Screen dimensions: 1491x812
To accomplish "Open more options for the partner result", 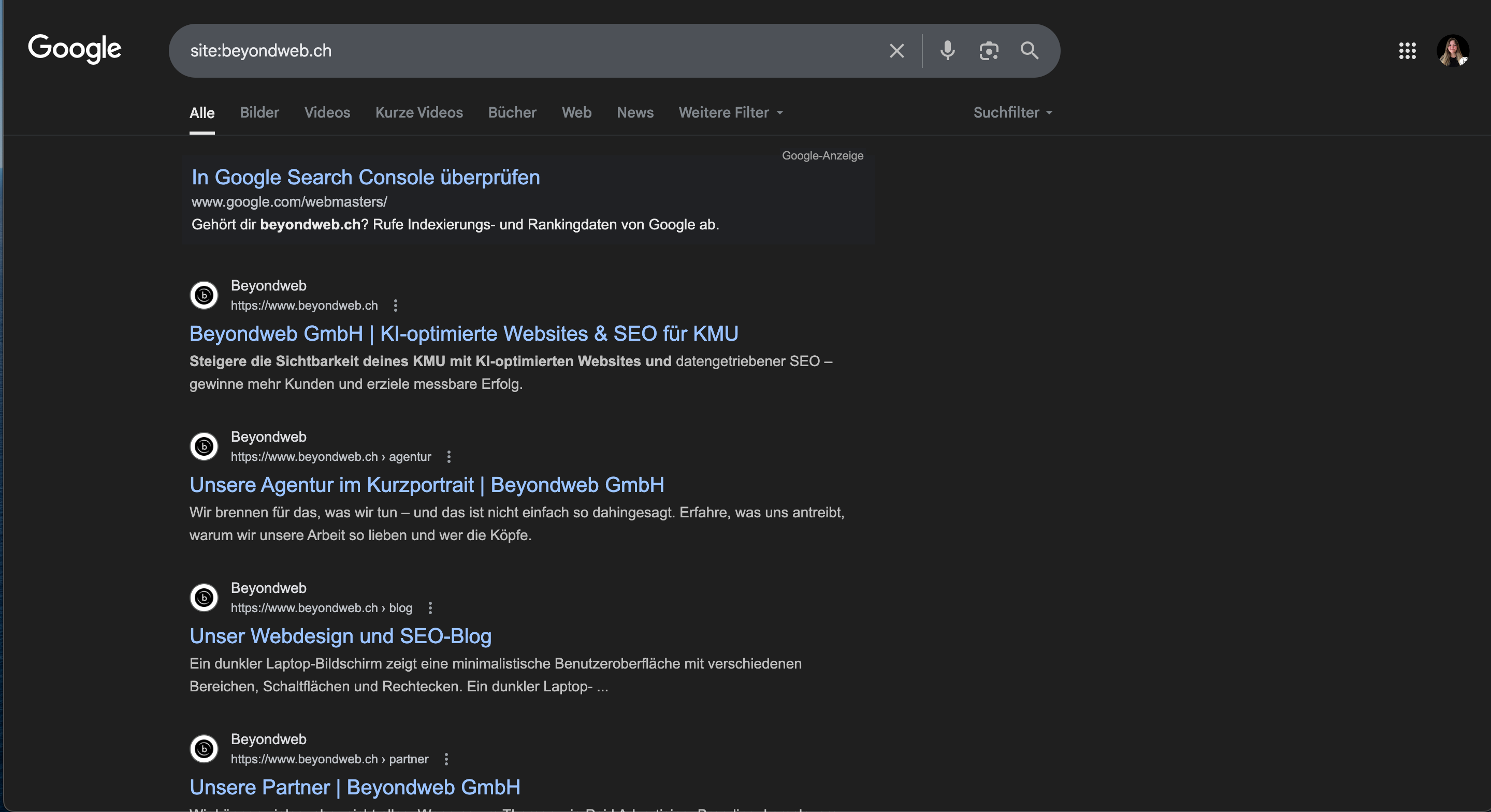I will point(446,759).
